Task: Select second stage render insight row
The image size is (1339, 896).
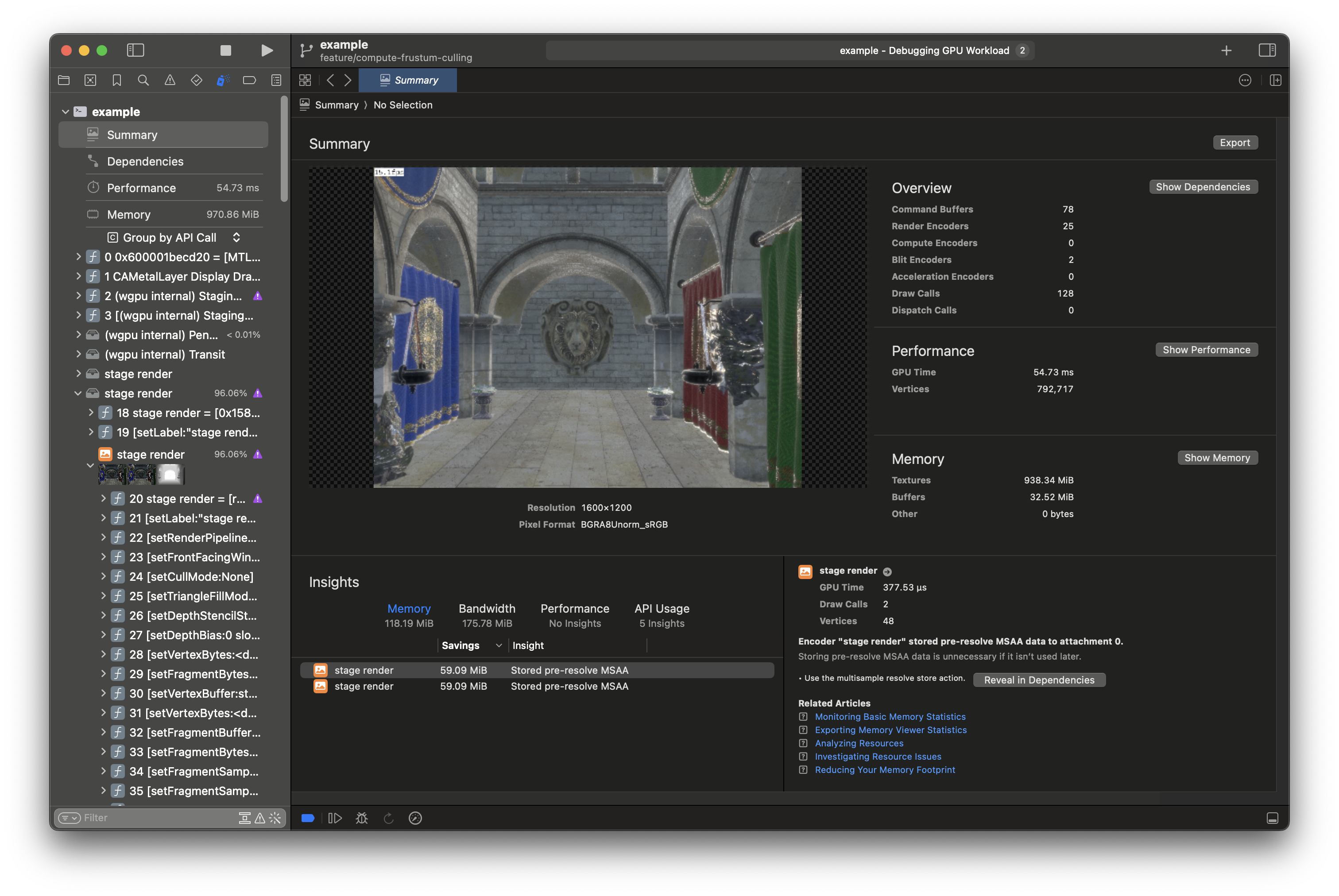Action: [537, 686]
